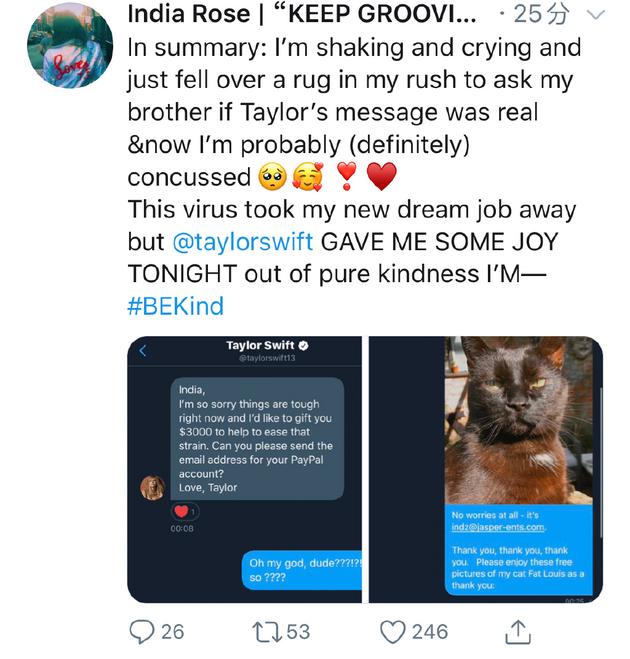630x659 pixels.
Task: Click the retweet count 53
Action: point(298,631)
